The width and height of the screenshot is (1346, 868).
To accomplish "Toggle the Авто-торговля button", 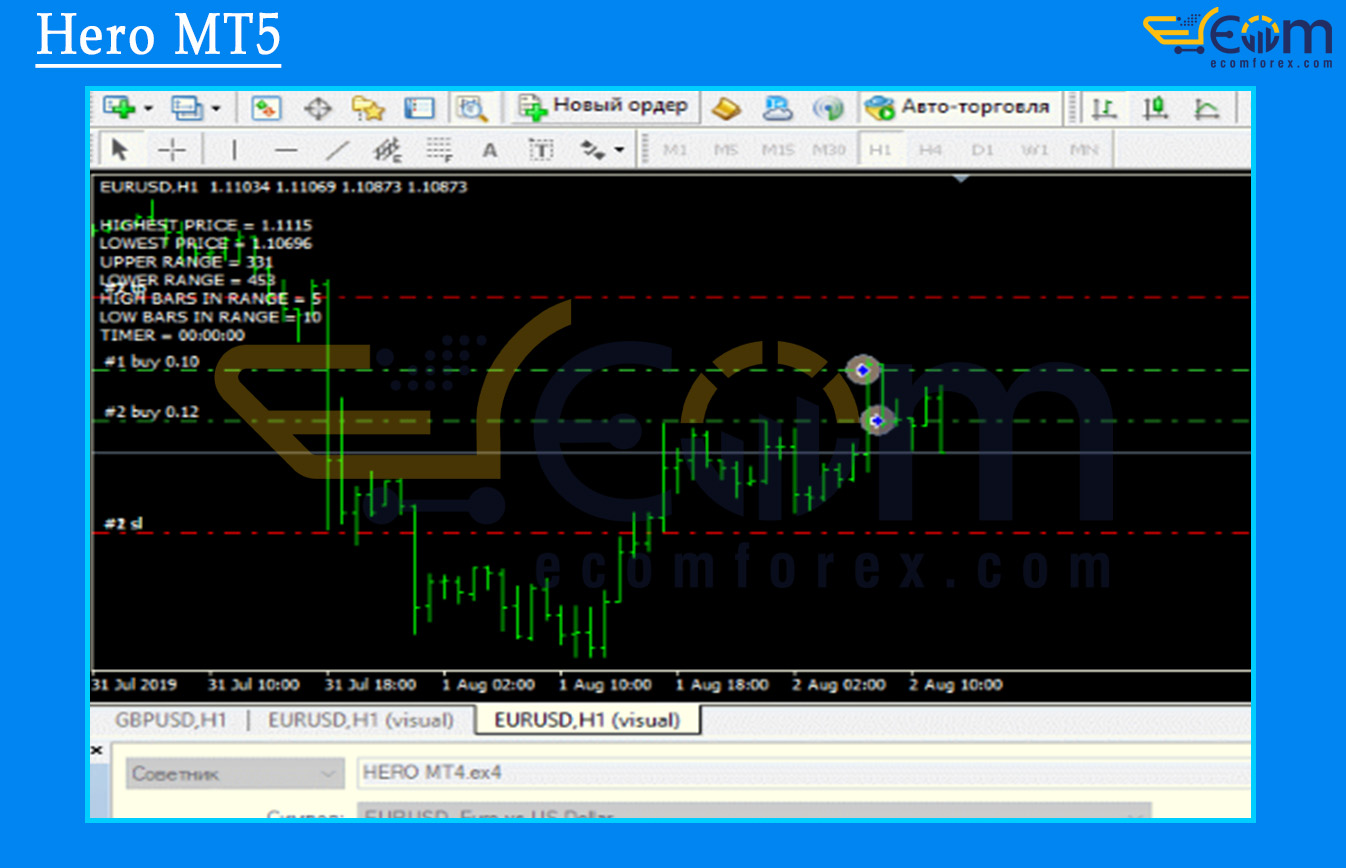I will [x=959, y=107].
